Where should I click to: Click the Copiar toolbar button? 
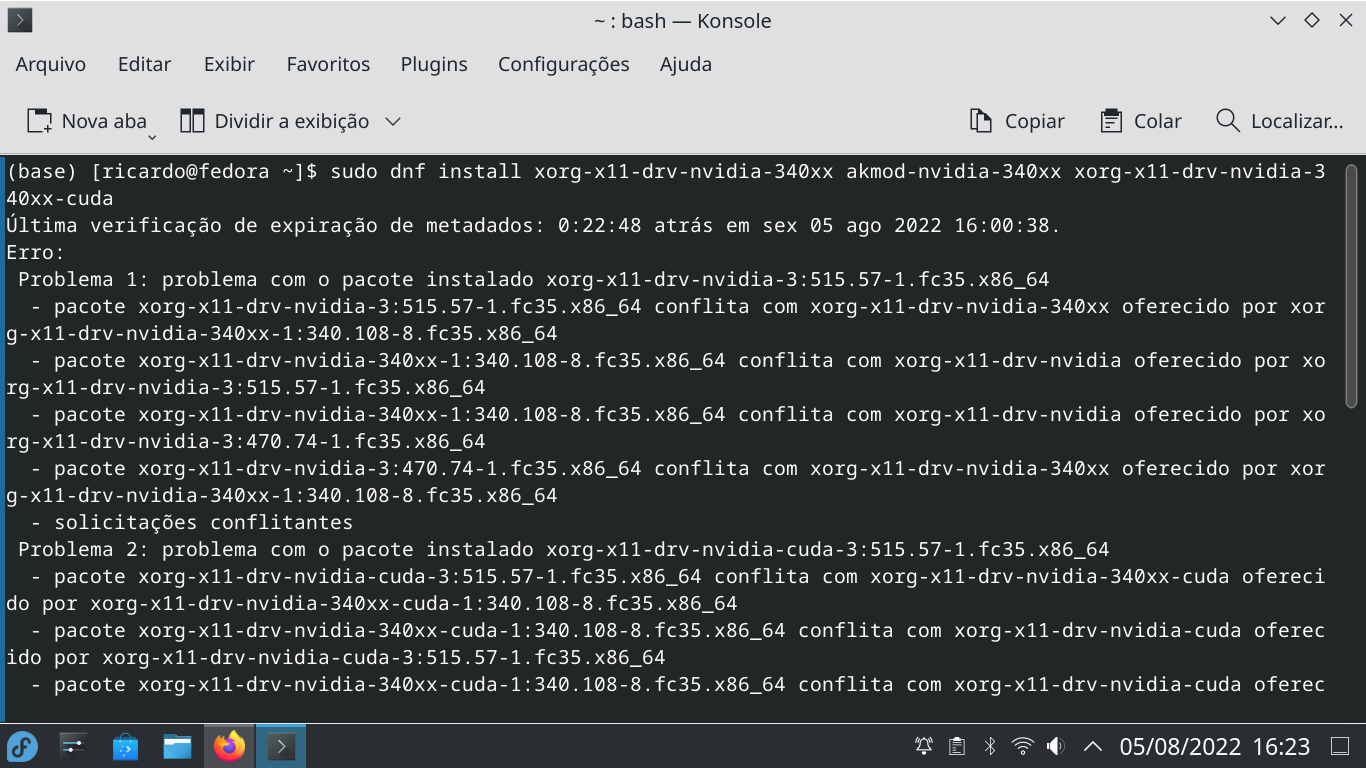pyautogui.click(x=1017, y=121)
